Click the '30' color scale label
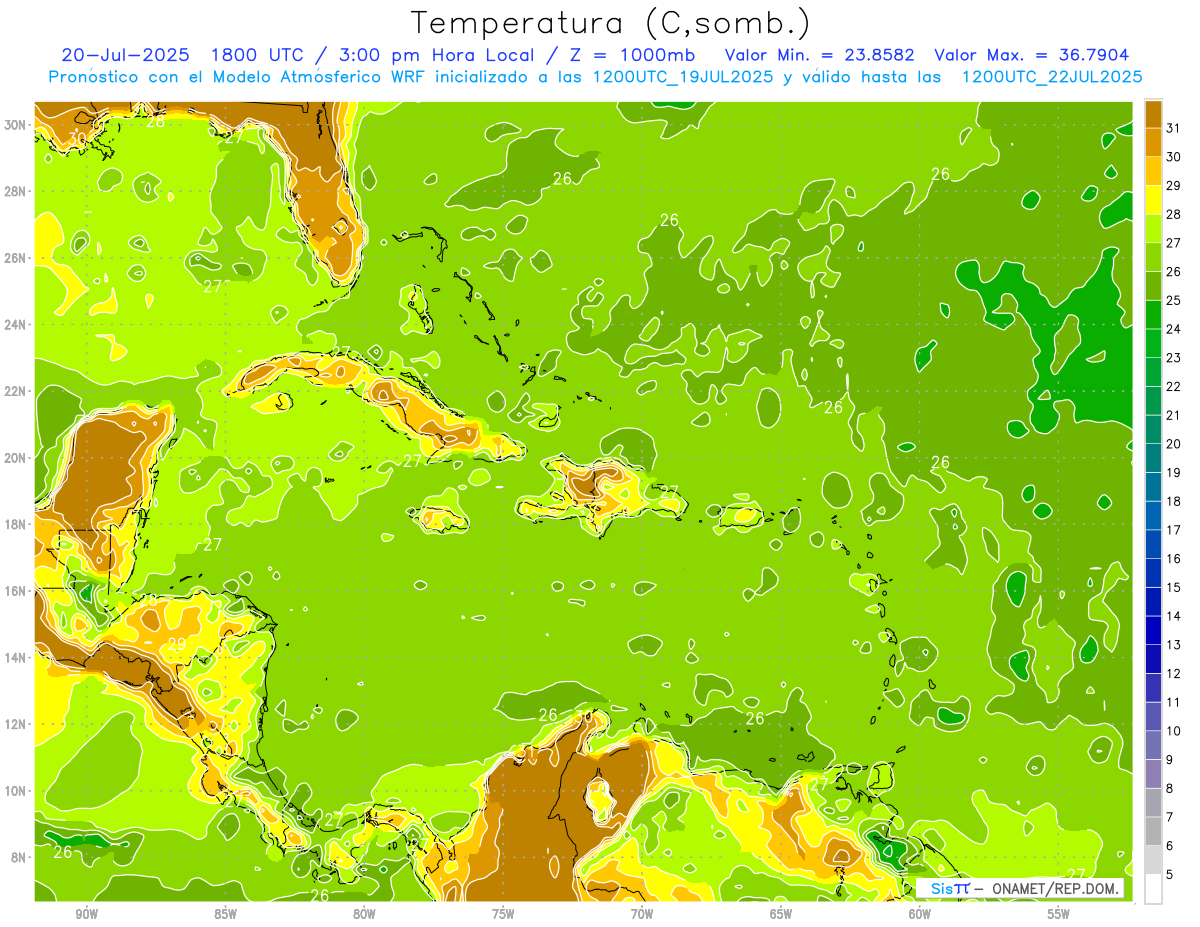The width and height of the screenshot is (1200, 927). tap(1174, 157)
